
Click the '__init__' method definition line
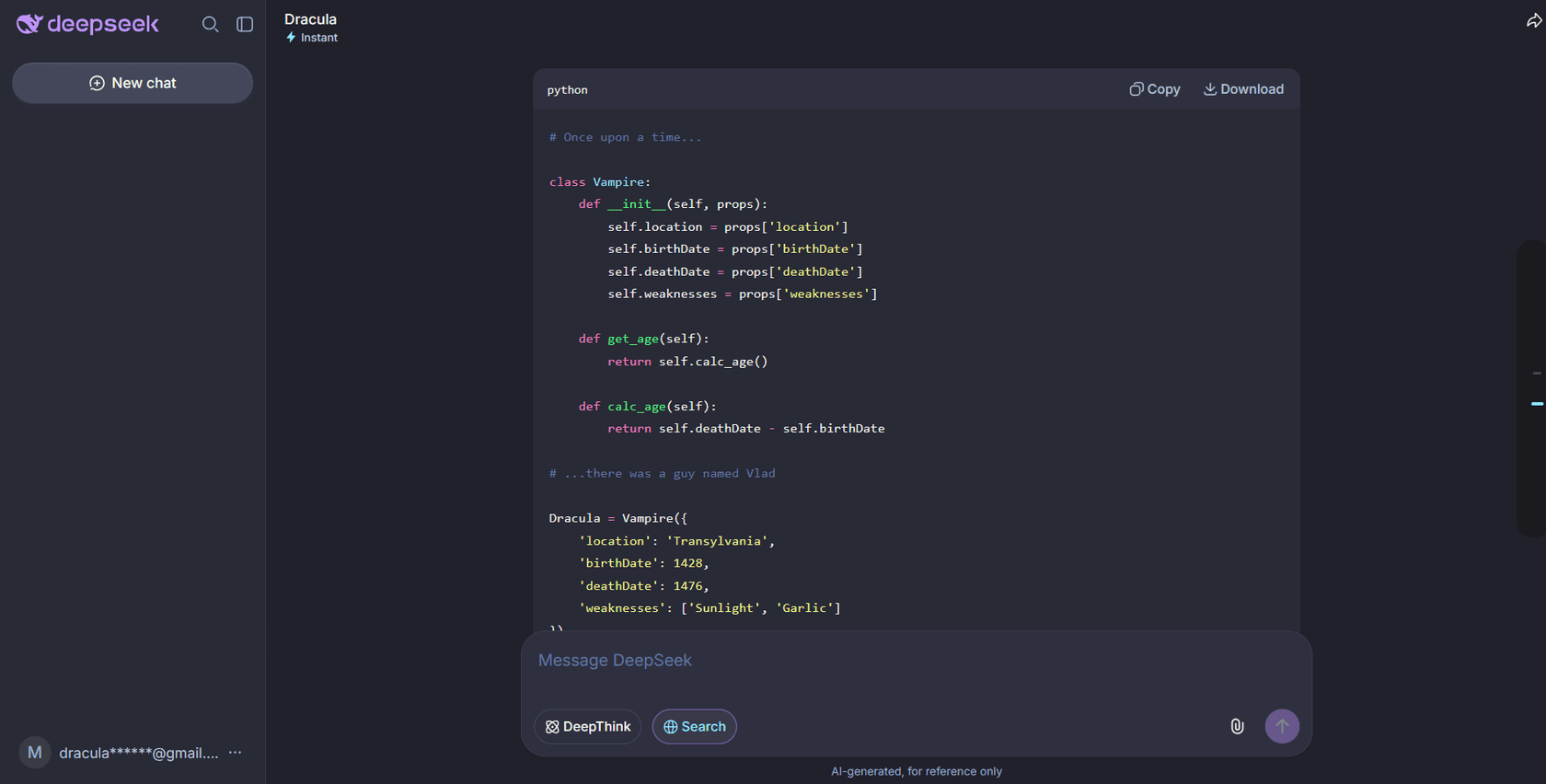(x=673, y=204)
